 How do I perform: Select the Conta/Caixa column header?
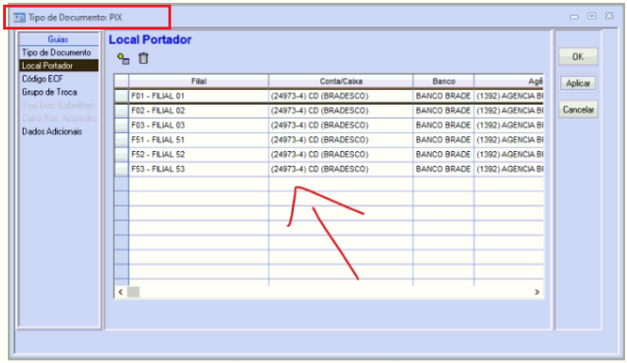click(x=341, y=81)
